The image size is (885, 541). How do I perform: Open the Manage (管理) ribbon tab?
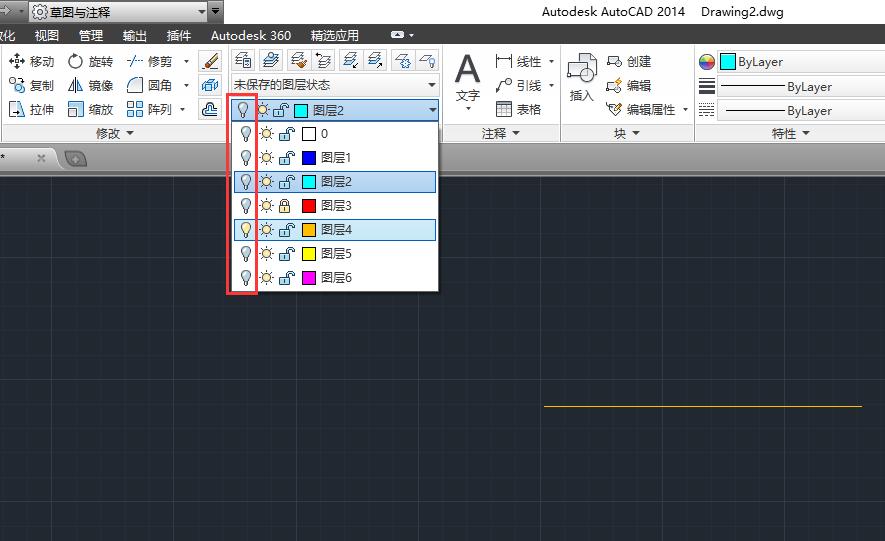pos(90,36)
